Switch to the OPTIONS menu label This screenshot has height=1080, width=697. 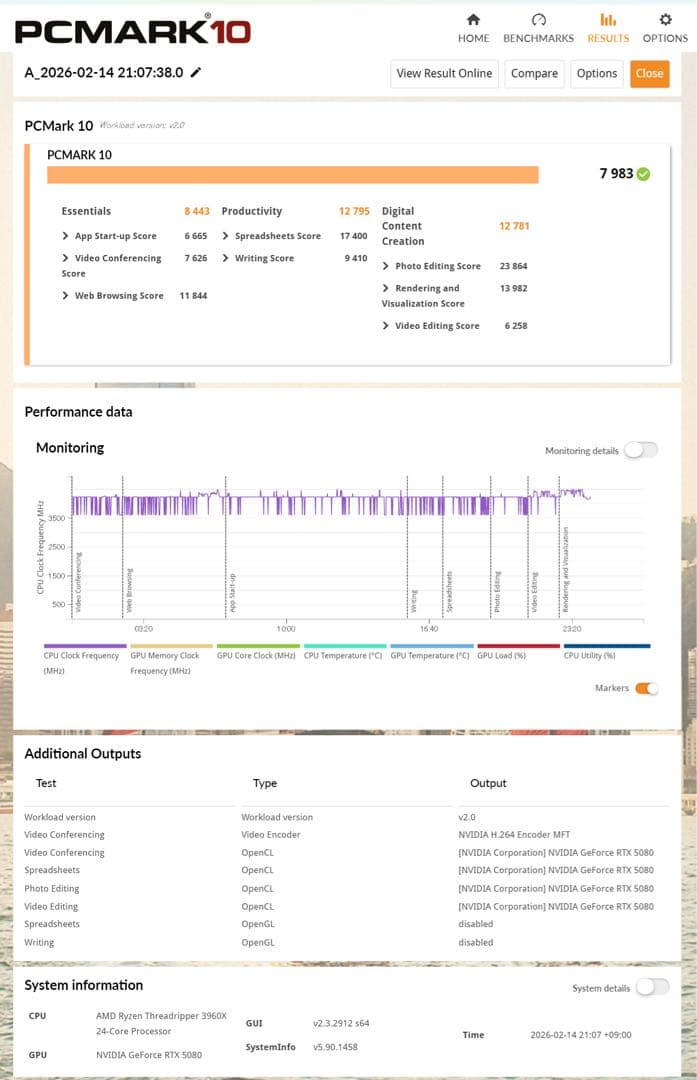665,38
